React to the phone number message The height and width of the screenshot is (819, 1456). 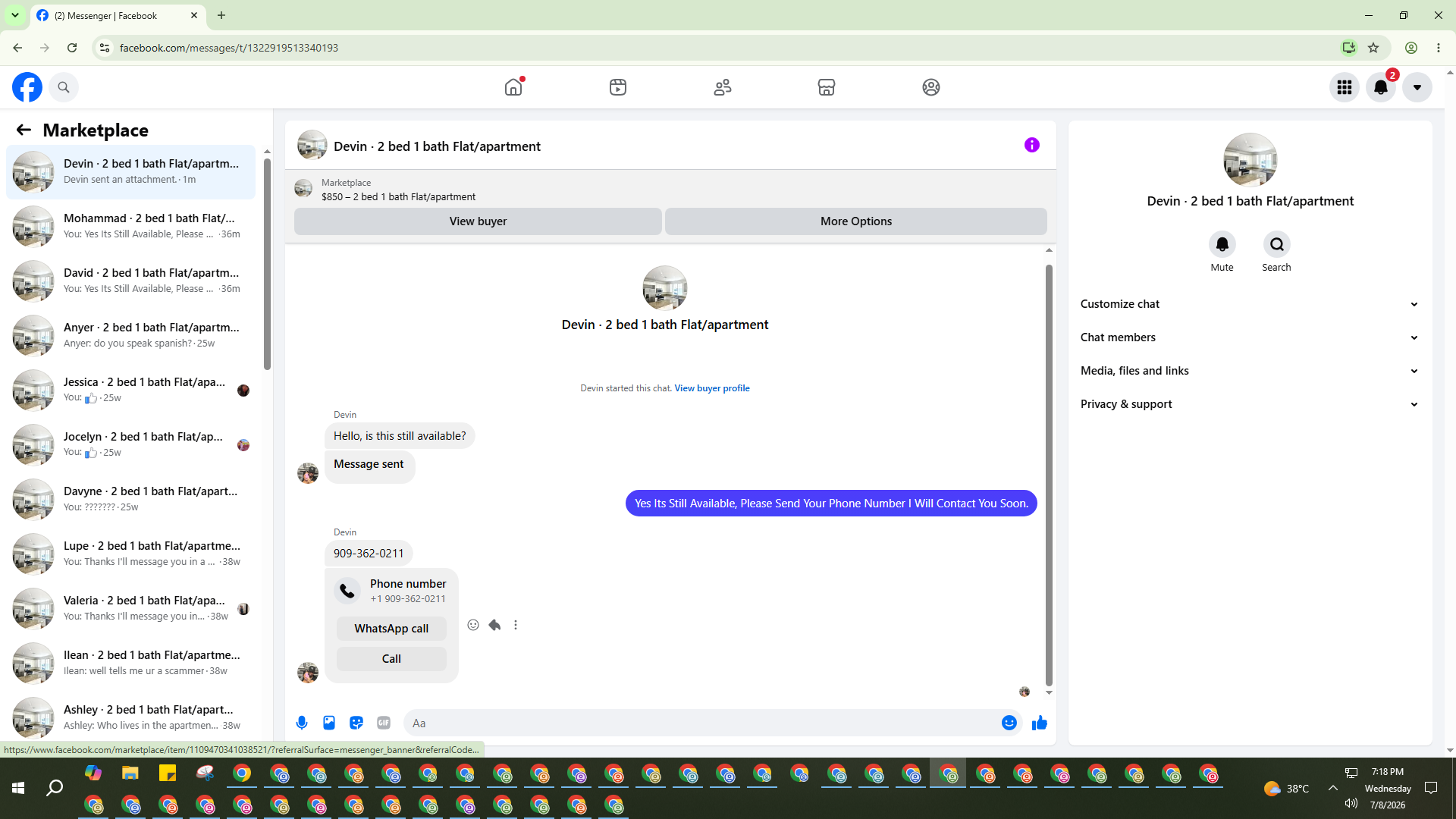(473, 625)
